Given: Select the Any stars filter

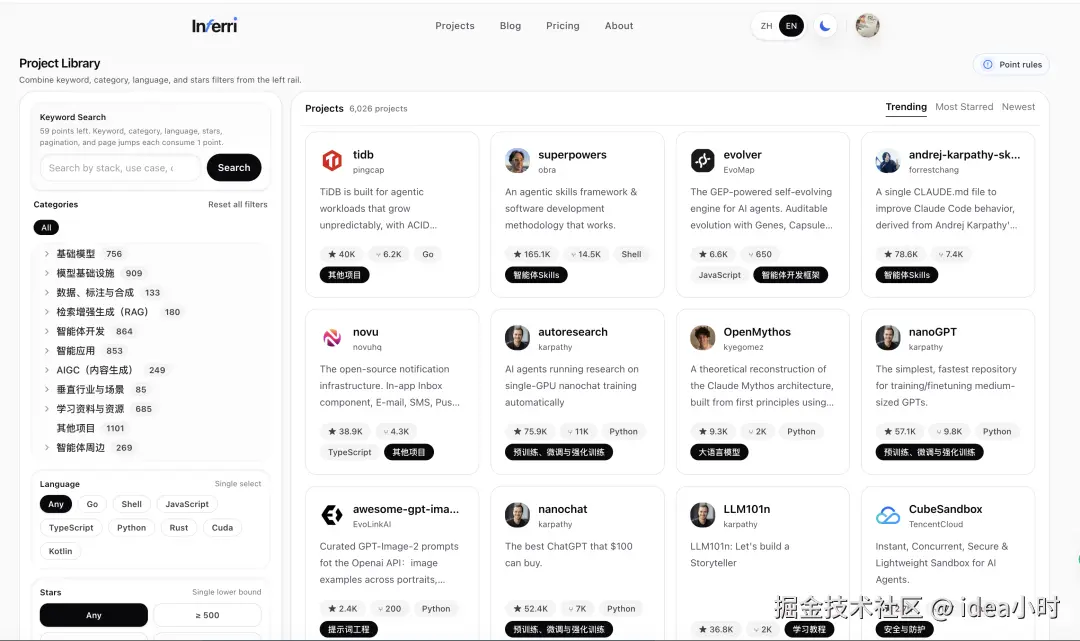Looking at the screenshot, I should point(94,615).
